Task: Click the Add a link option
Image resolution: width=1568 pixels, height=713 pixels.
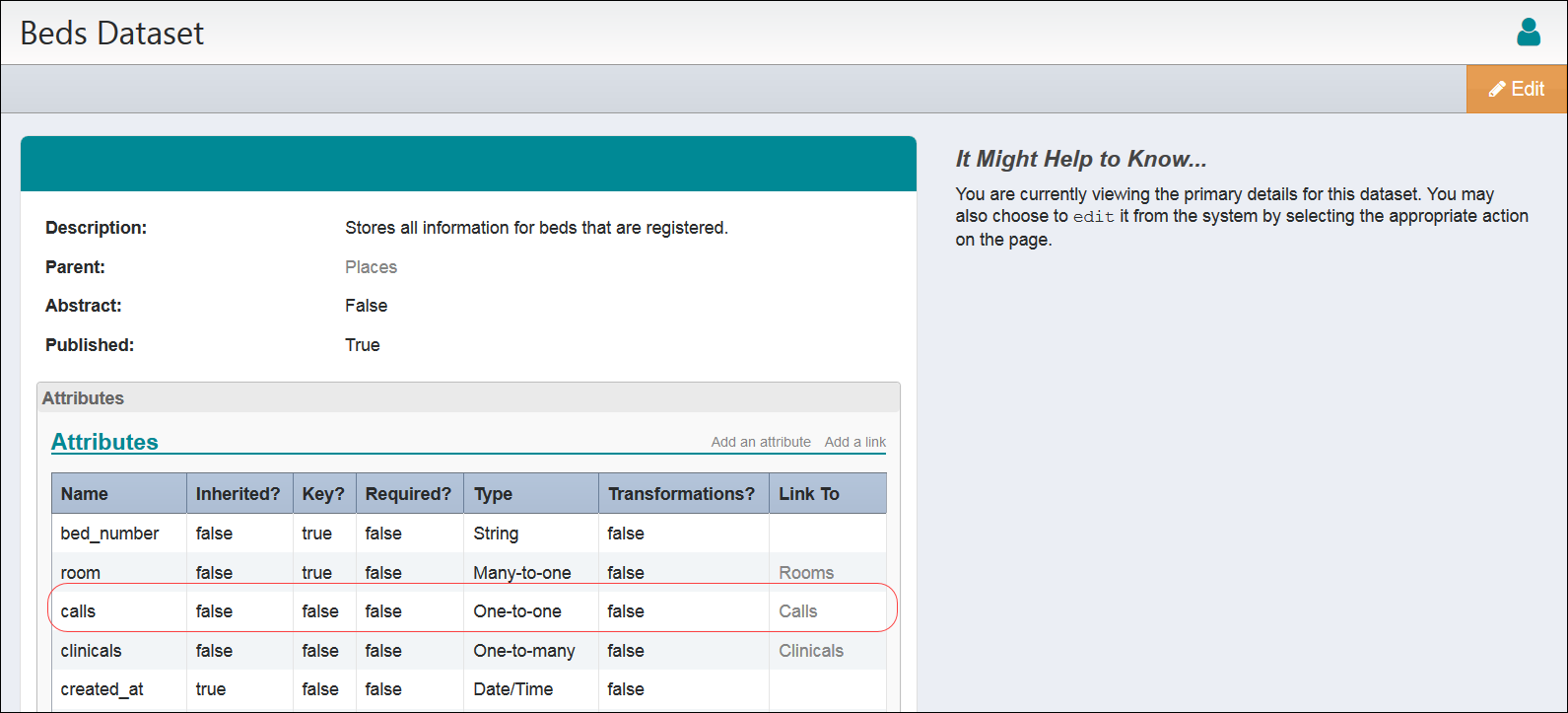Action: pos(854,442)
